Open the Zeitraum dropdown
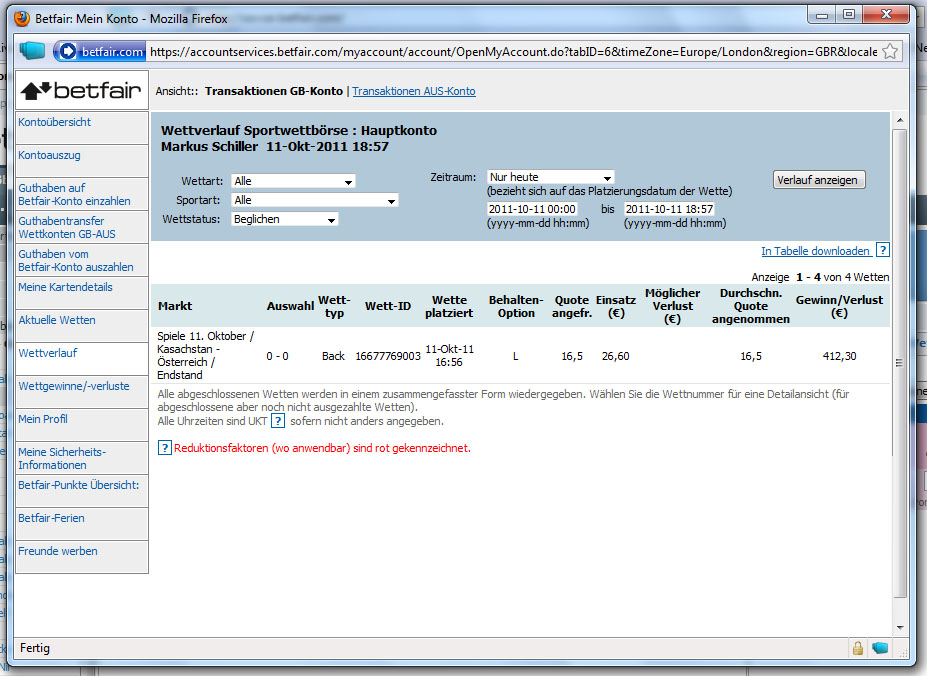The image size is (927, 676). 550,177
